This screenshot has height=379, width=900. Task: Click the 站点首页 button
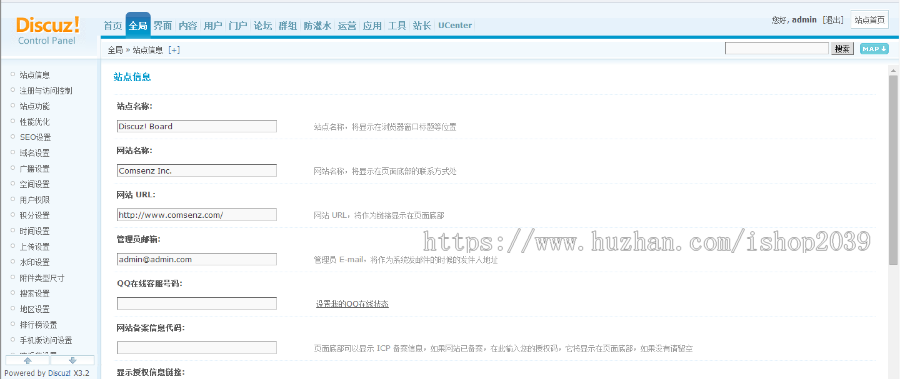[869, 20]
